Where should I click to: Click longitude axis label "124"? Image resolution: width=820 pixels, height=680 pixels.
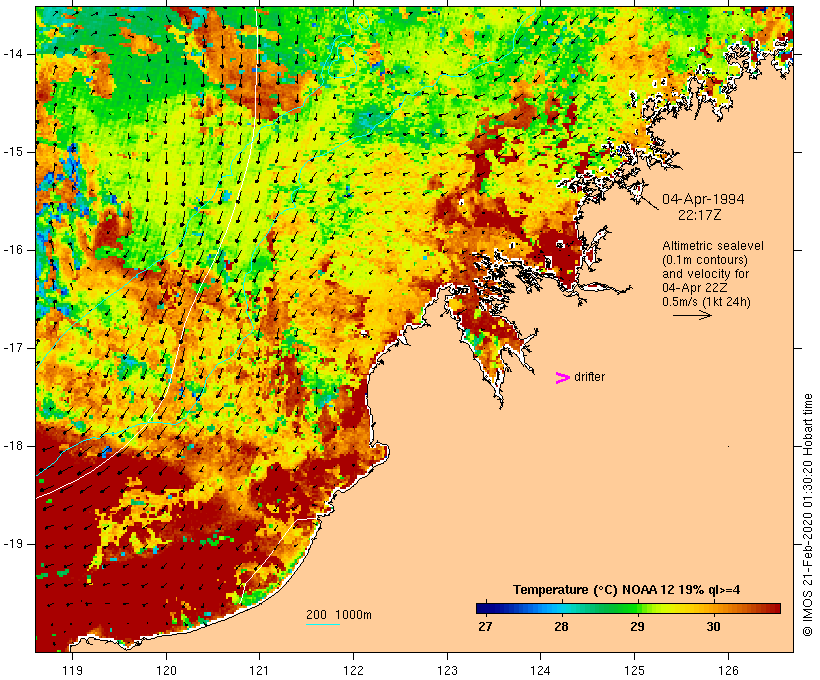coord(540,670)
